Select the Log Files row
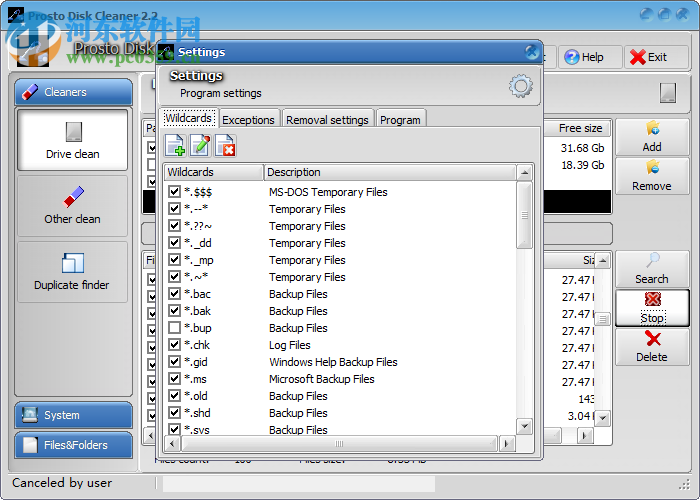The width and height of the screenshot is (700, 500). (340, 345)
